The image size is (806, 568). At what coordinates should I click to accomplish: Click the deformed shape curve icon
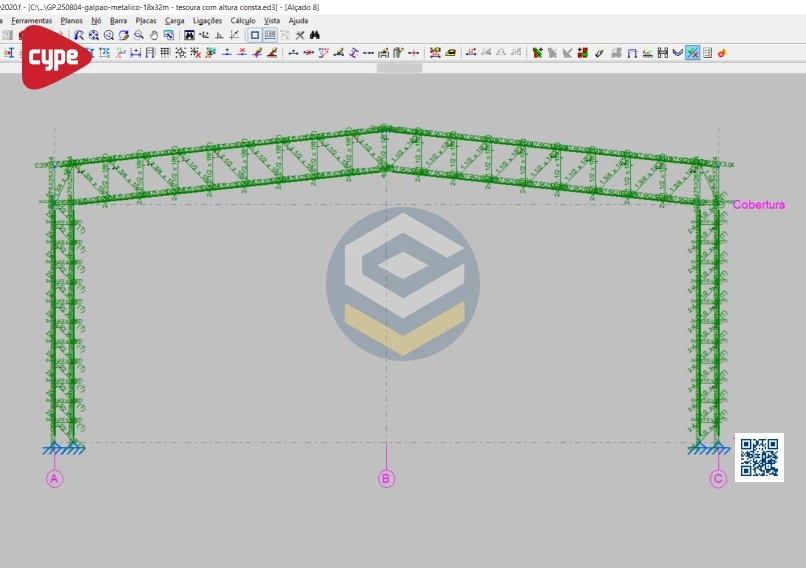(x=677, y=53)
